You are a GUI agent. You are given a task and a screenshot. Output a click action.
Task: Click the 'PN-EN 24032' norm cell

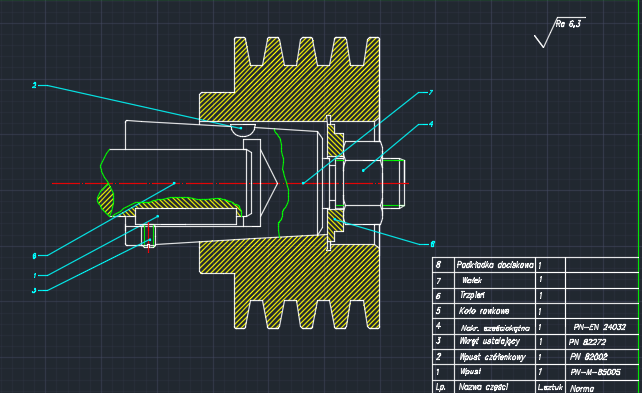point(602,327)
